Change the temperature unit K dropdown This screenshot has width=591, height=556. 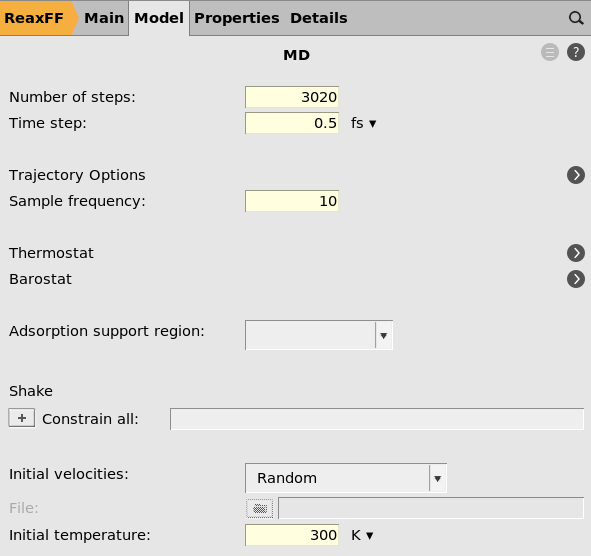click(x=362, y=535)
